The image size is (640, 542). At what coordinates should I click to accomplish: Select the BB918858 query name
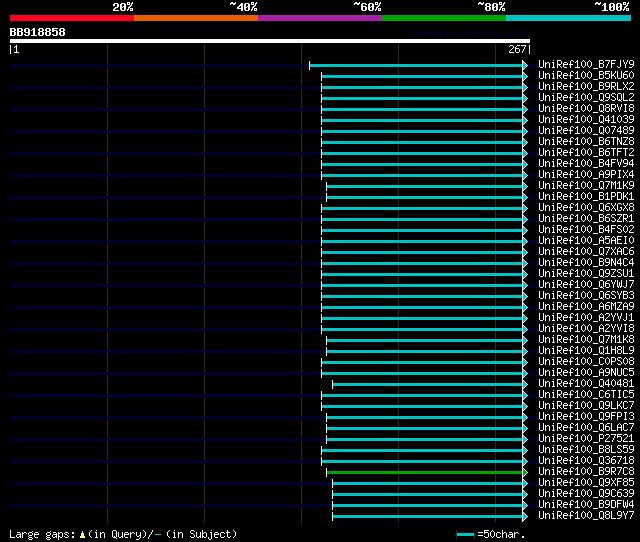[x=38, y=32]
